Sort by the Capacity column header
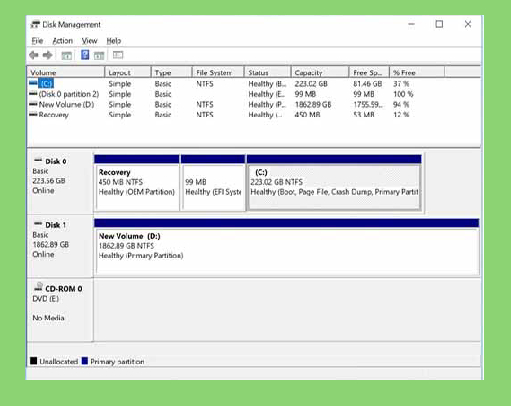Image resolution: width=511 pixels, height=406 pixels. point(320,72)
